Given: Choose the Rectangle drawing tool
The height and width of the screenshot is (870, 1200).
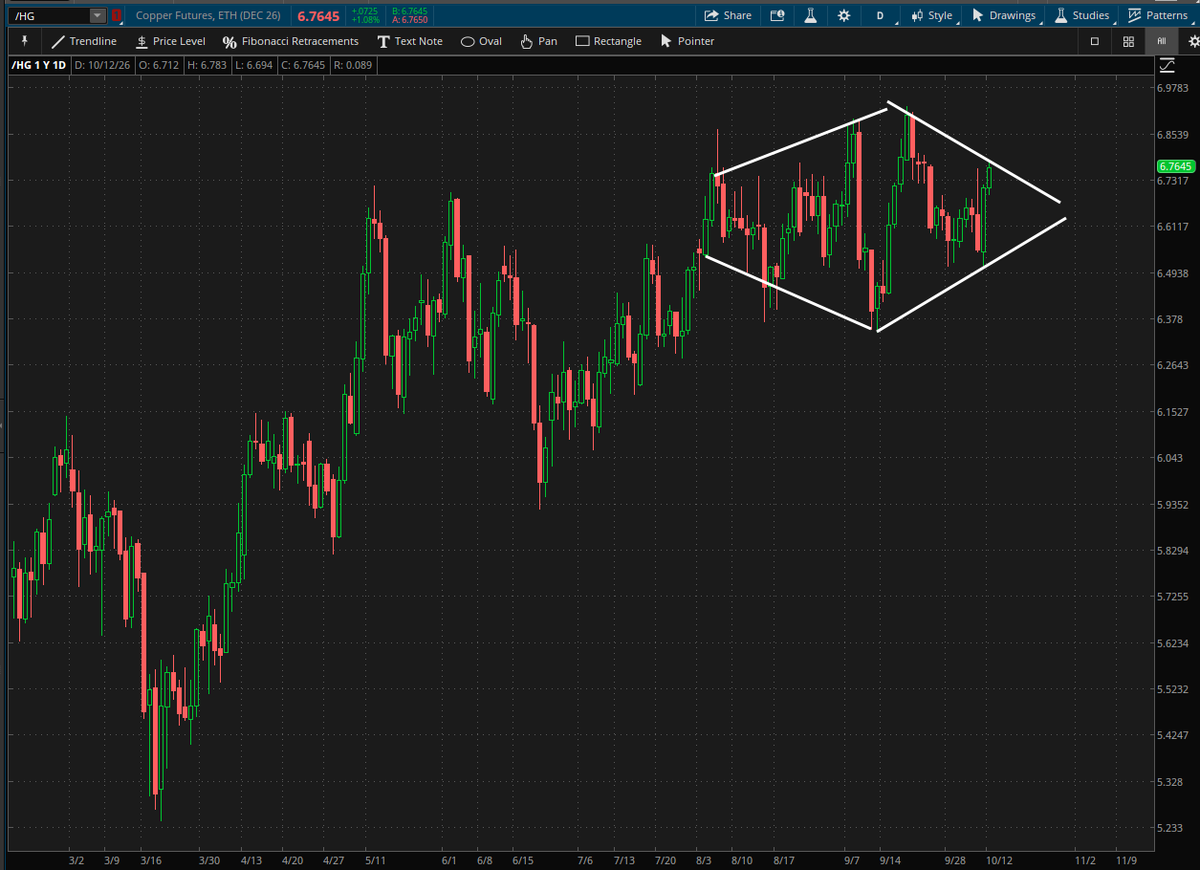Looking at the screenshot, I should click(x=608, y=41).
